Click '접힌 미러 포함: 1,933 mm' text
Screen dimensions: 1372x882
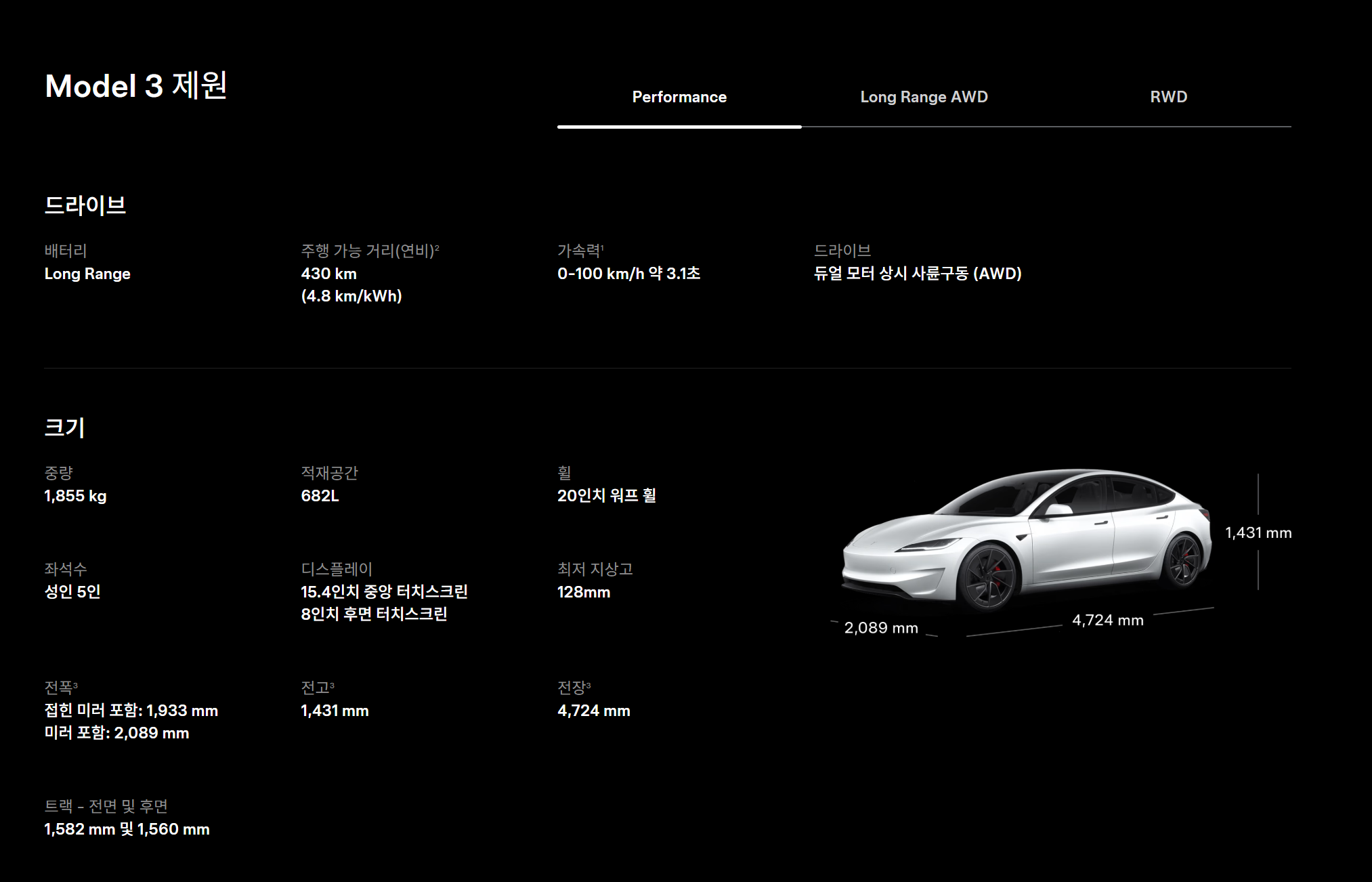131,711
